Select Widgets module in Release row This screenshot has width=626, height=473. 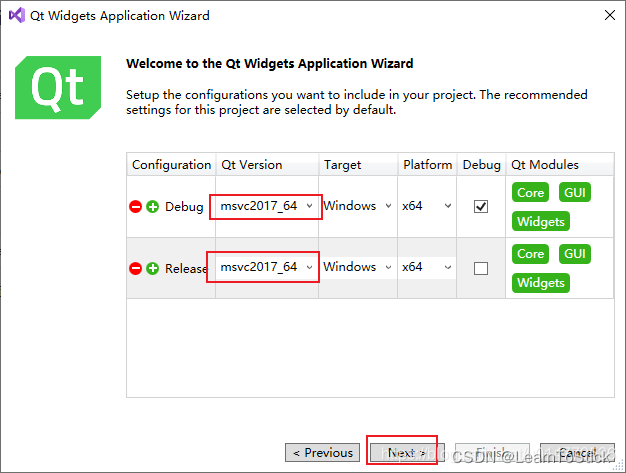(541, 283)
